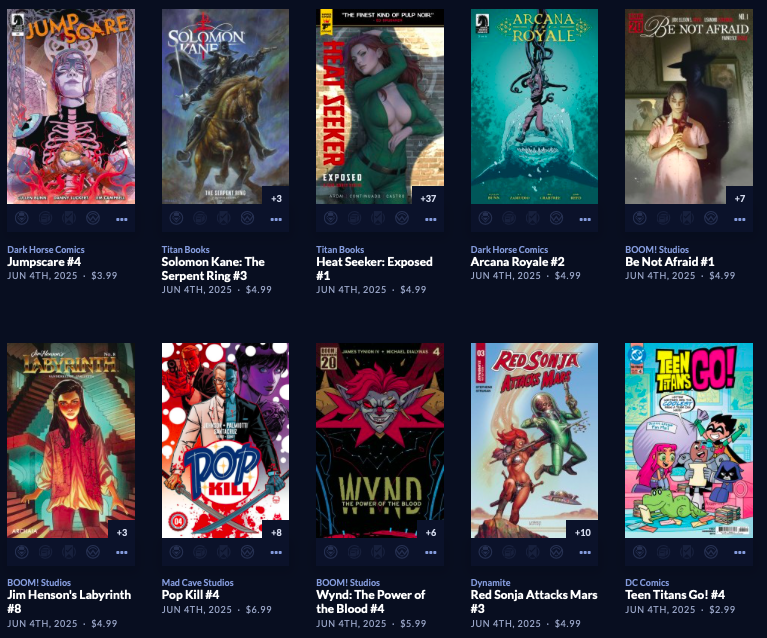
Task: Open more options dots under Teen Titans Go!
Action: [x=740, y=552]
